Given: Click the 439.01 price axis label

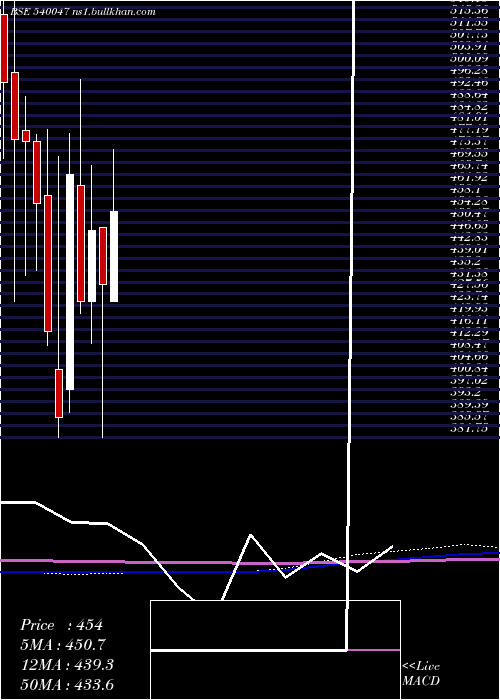Looking at the screenshot, I should point(468,250).
